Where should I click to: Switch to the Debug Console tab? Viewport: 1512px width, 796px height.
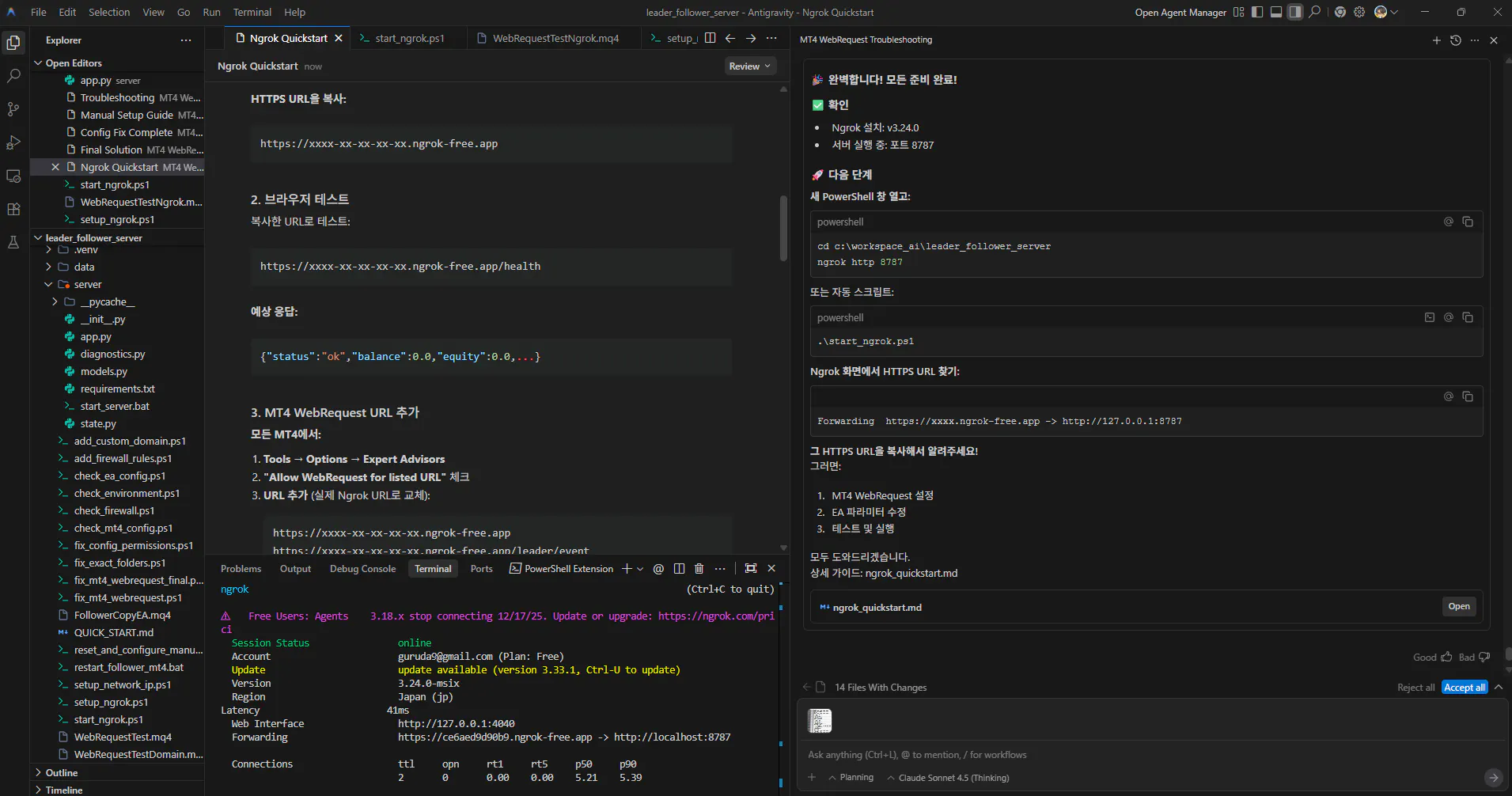point(362,569)
